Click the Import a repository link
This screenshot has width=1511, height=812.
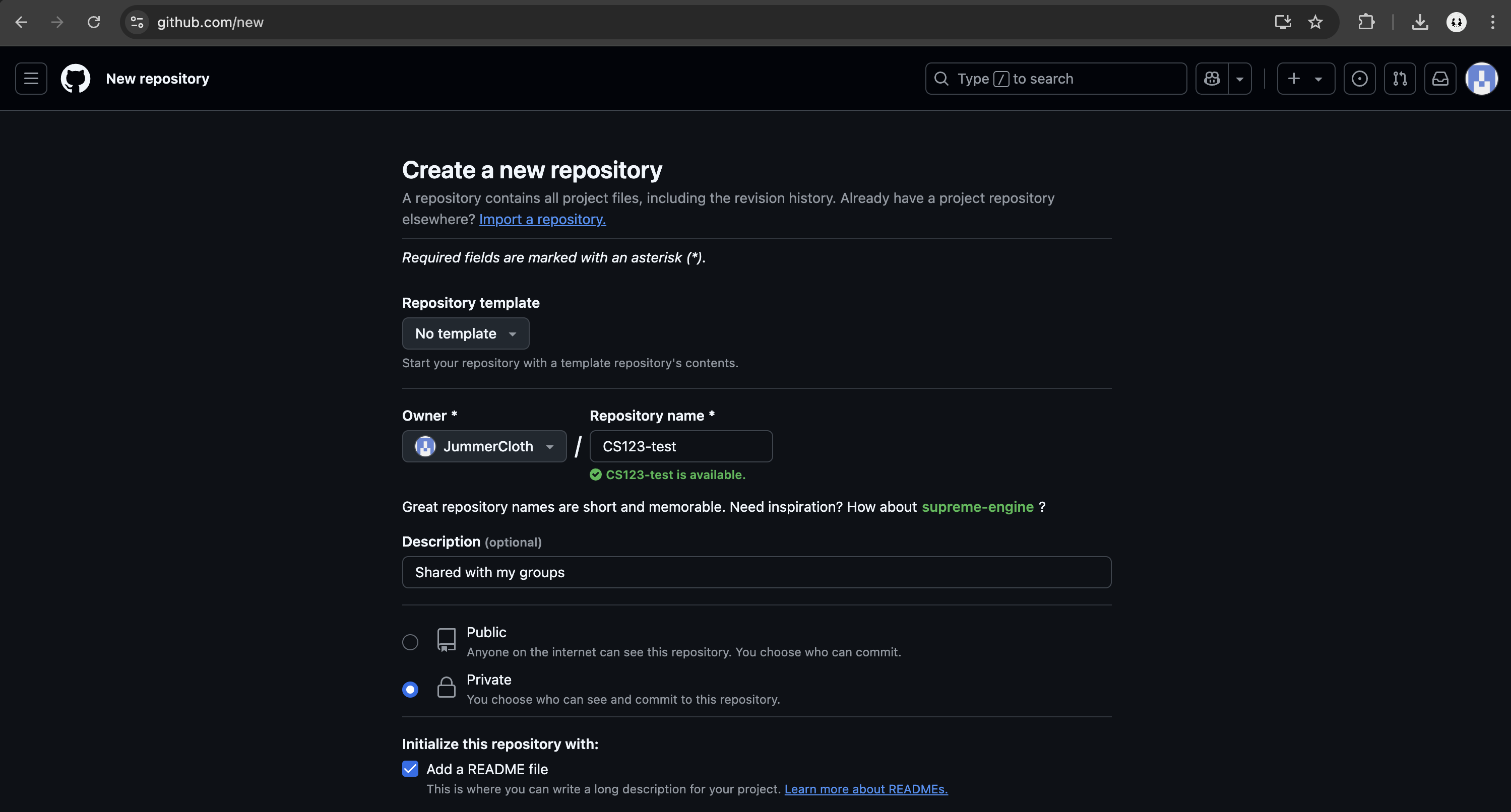pyautogui.click(x=543, y=219)
